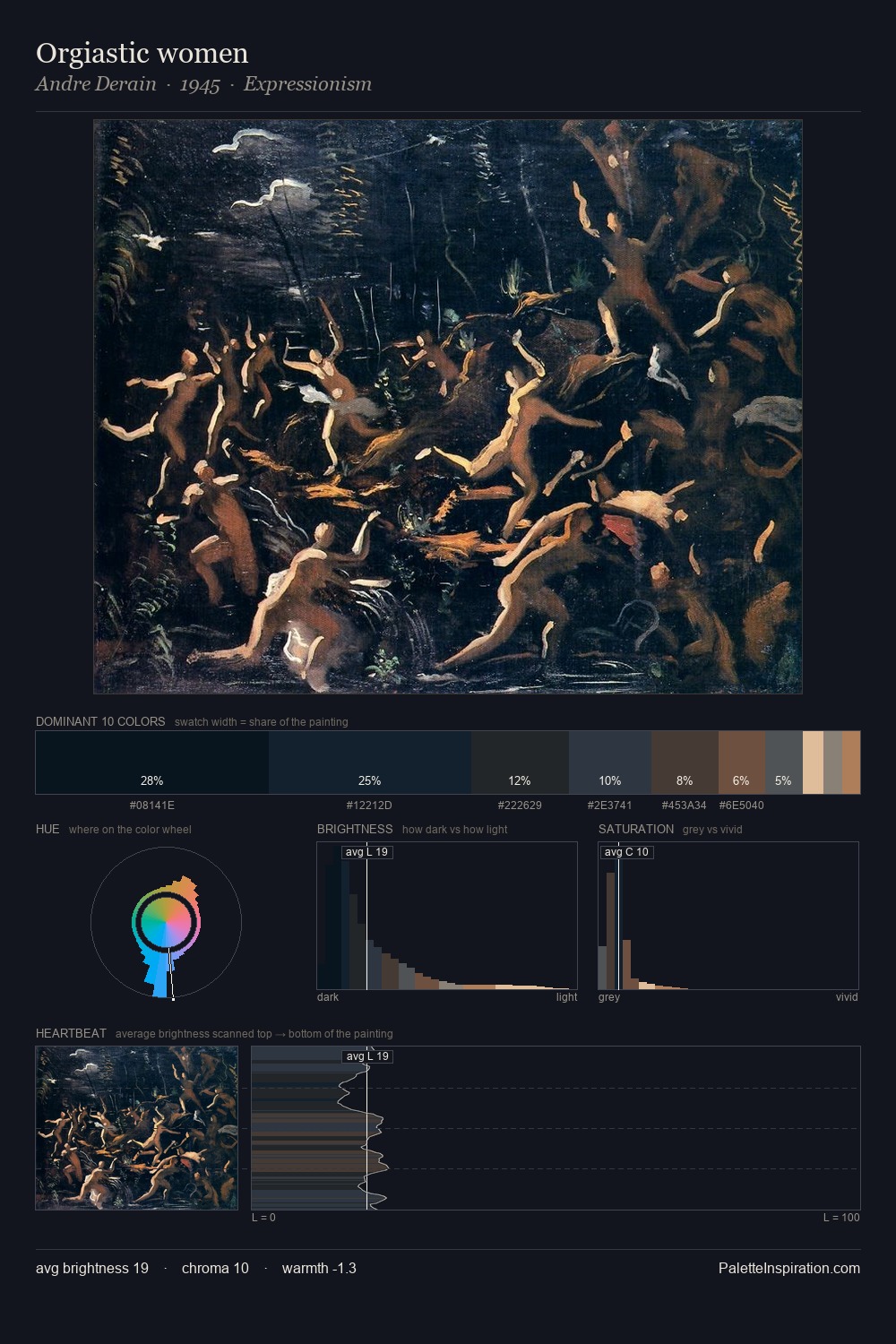Click the heartbeat 'average brightness scanned' caption
This screenshot has width=896, height=1344.
tap(254, 1034)
